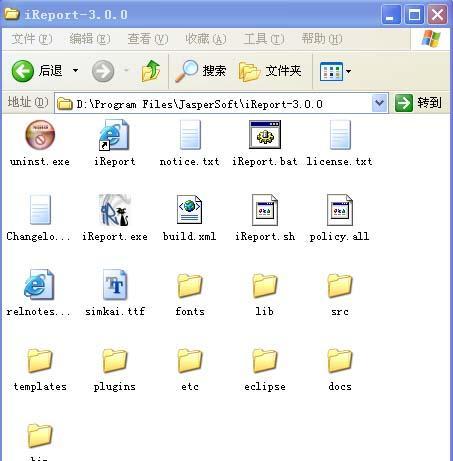Click the iReport.exe file name label
The width and height of the screenshot is (453, 461).
[115, 237]
